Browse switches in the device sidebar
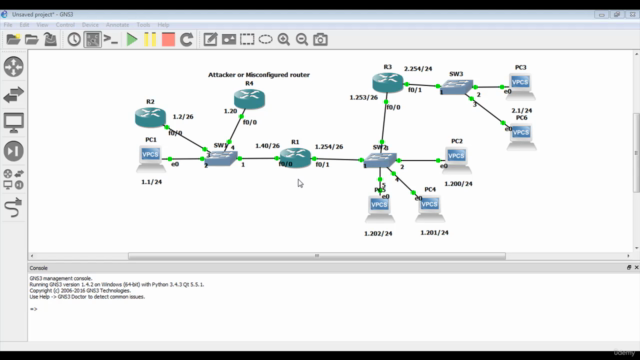This screenshot has width=640, height=360. (13, 95)
